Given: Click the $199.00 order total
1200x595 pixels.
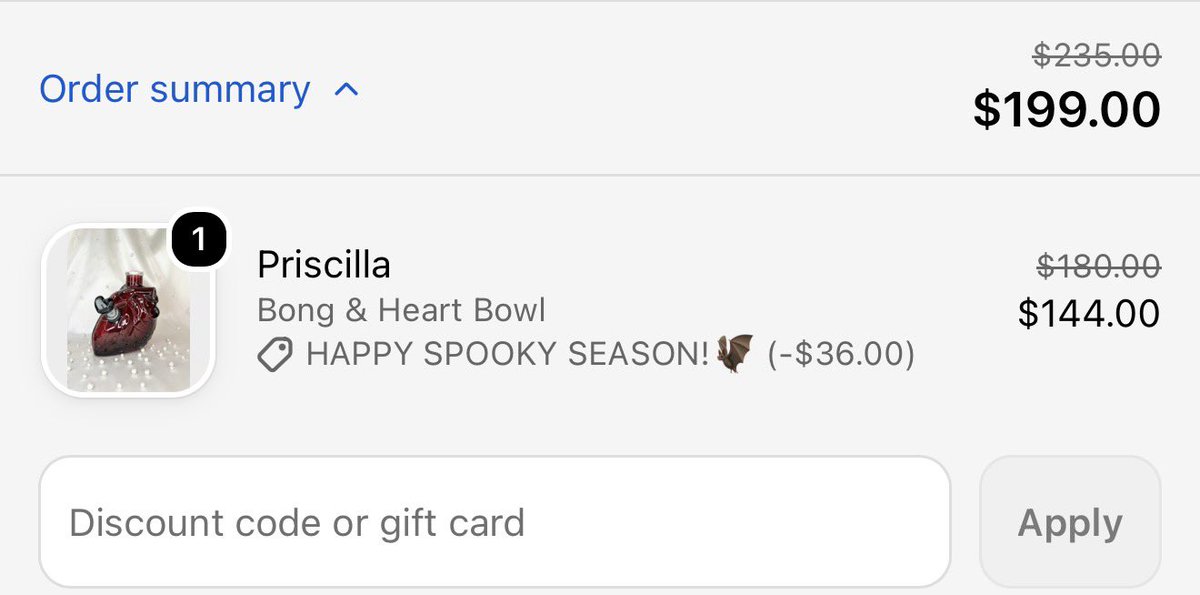Looking at the screenshot, I should [x=1067, y=110].
